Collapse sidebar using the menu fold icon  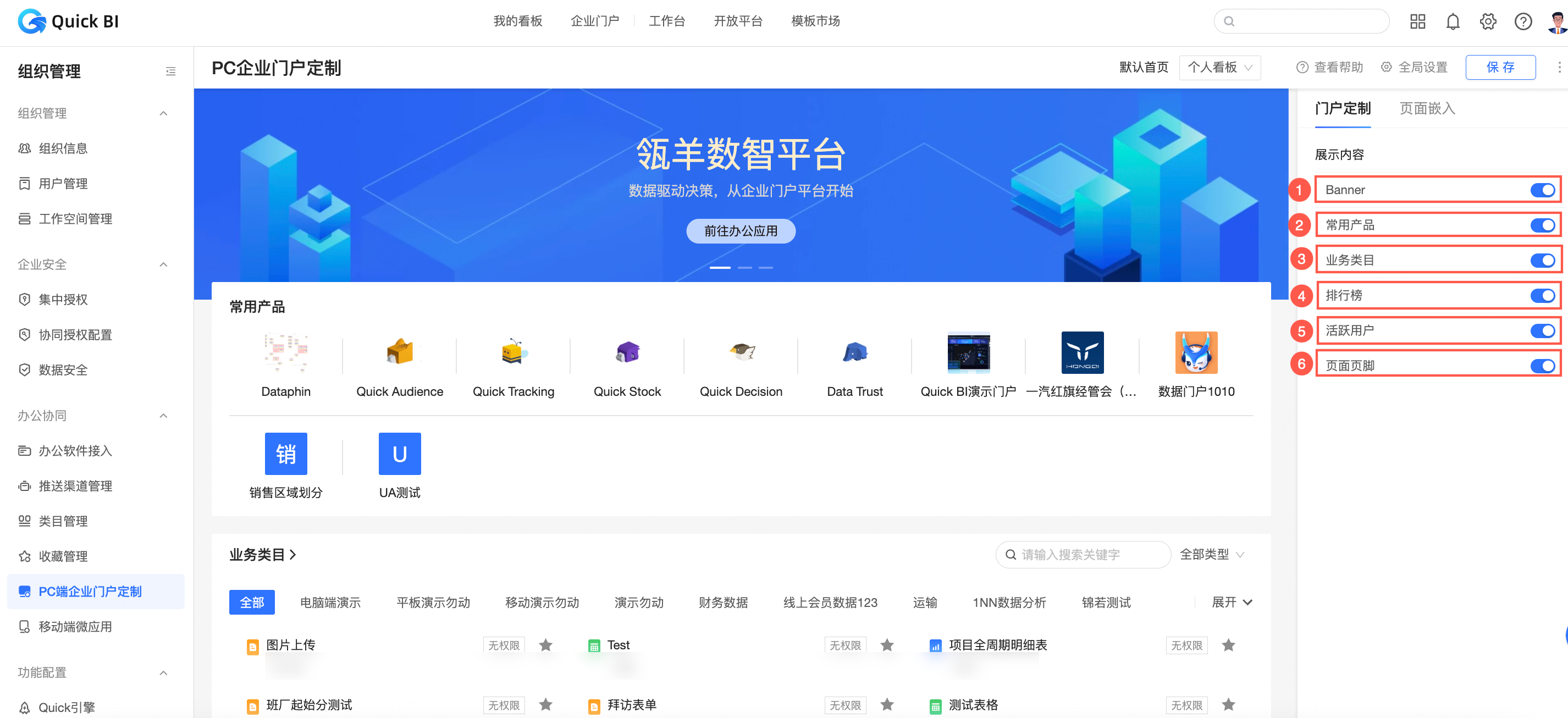click(x=170, y=71)
